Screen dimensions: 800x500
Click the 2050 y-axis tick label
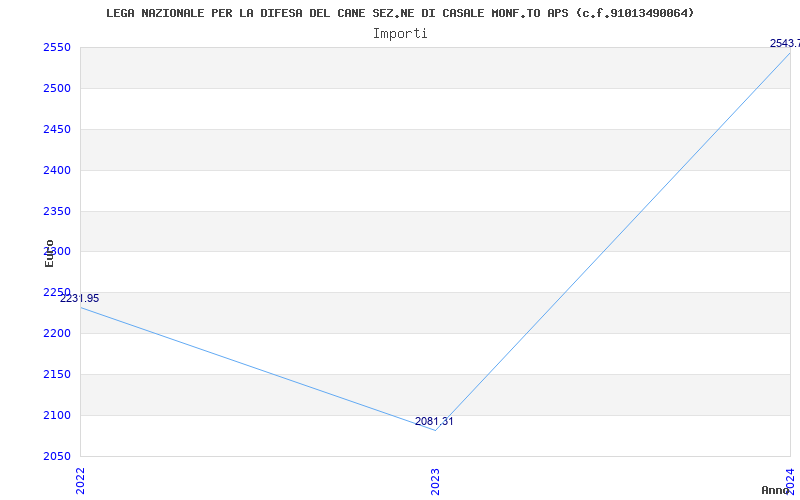point(56,456)
